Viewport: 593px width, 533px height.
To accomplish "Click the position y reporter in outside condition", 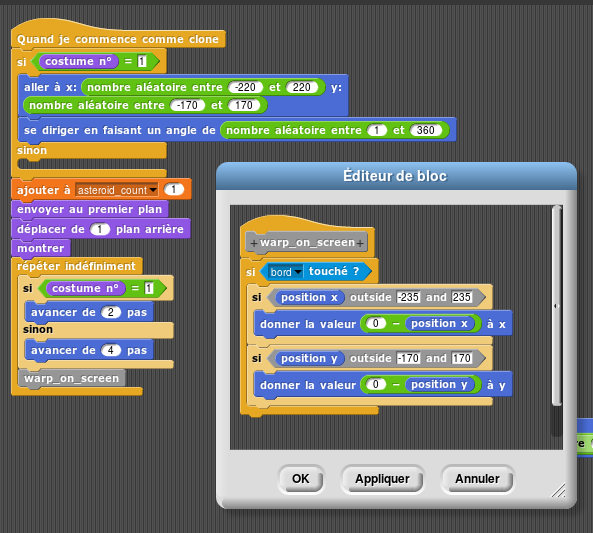I will [x=309, y=358].
